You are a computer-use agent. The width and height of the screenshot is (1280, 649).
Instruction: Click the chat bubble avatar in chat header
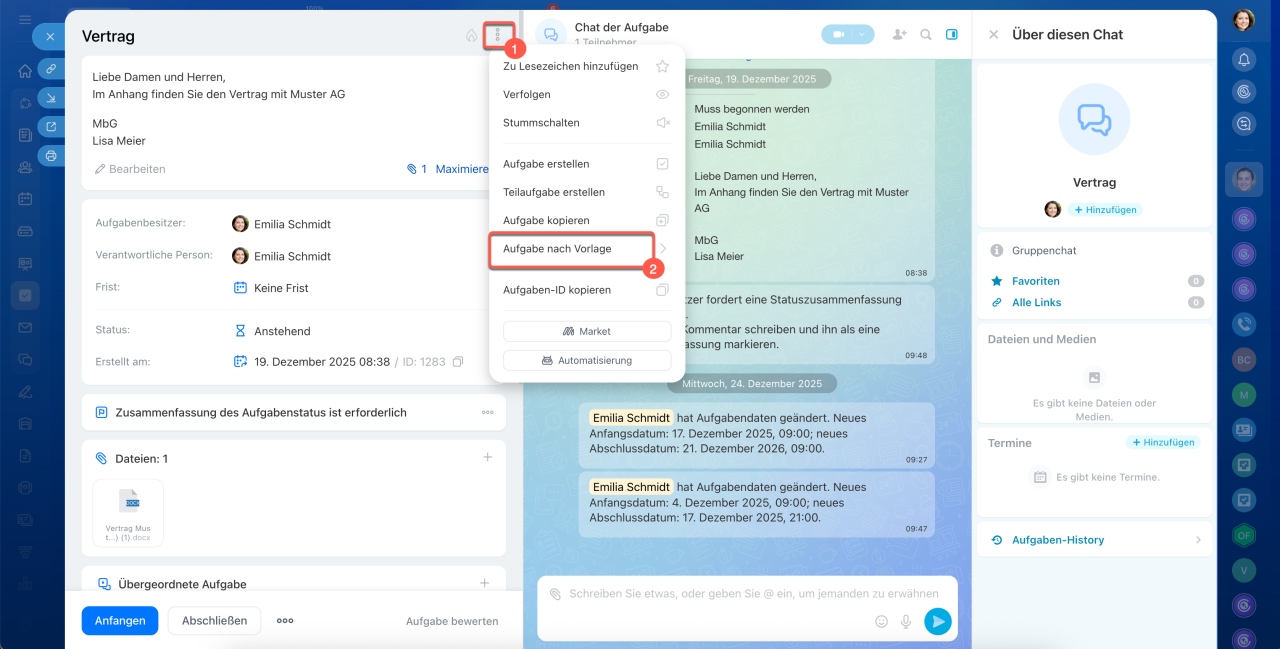(x=551, y=34)
